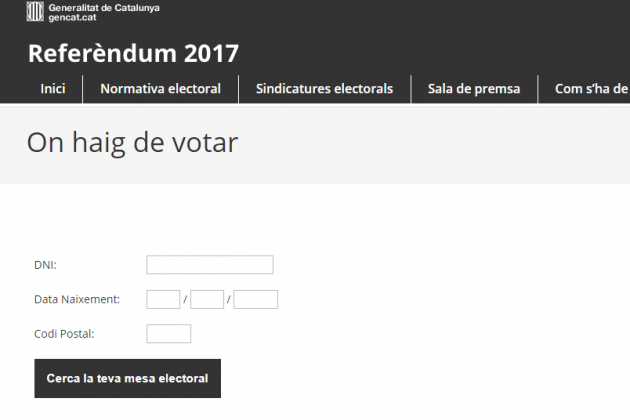Select the Sindicatures electorals menu item
Screen dimensions: 630x420
pos(325,89)
